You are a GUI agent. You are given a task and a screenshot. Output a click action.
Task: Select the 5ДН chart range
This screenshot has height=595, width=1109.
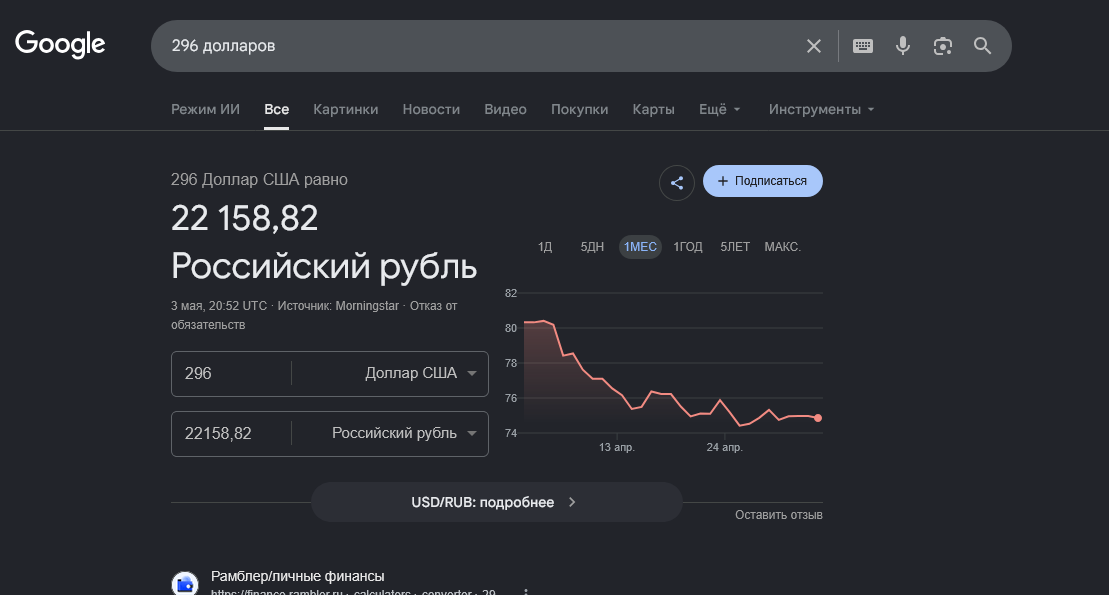coord(592,247)
